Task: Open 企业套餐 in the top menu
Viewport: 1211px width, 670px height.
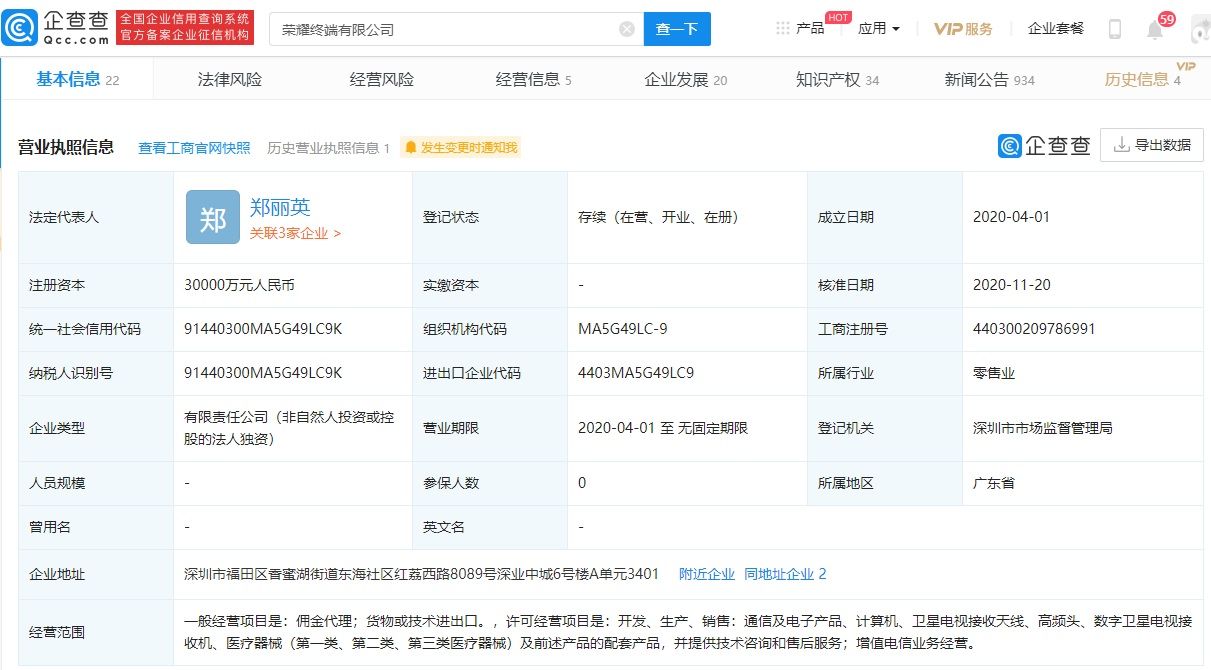Action: 1056,27
